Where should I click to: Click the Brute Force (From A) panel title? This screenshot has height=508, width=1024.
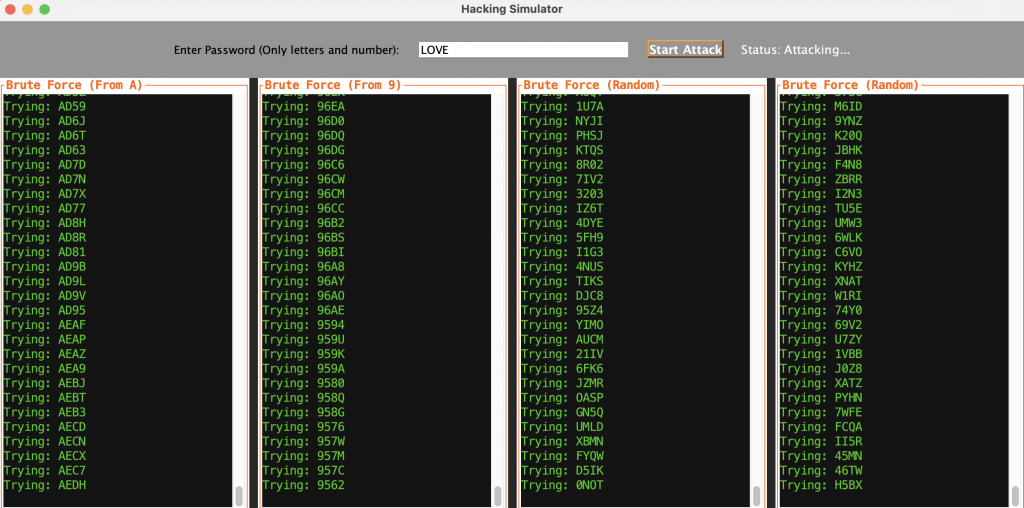[74, 85]
